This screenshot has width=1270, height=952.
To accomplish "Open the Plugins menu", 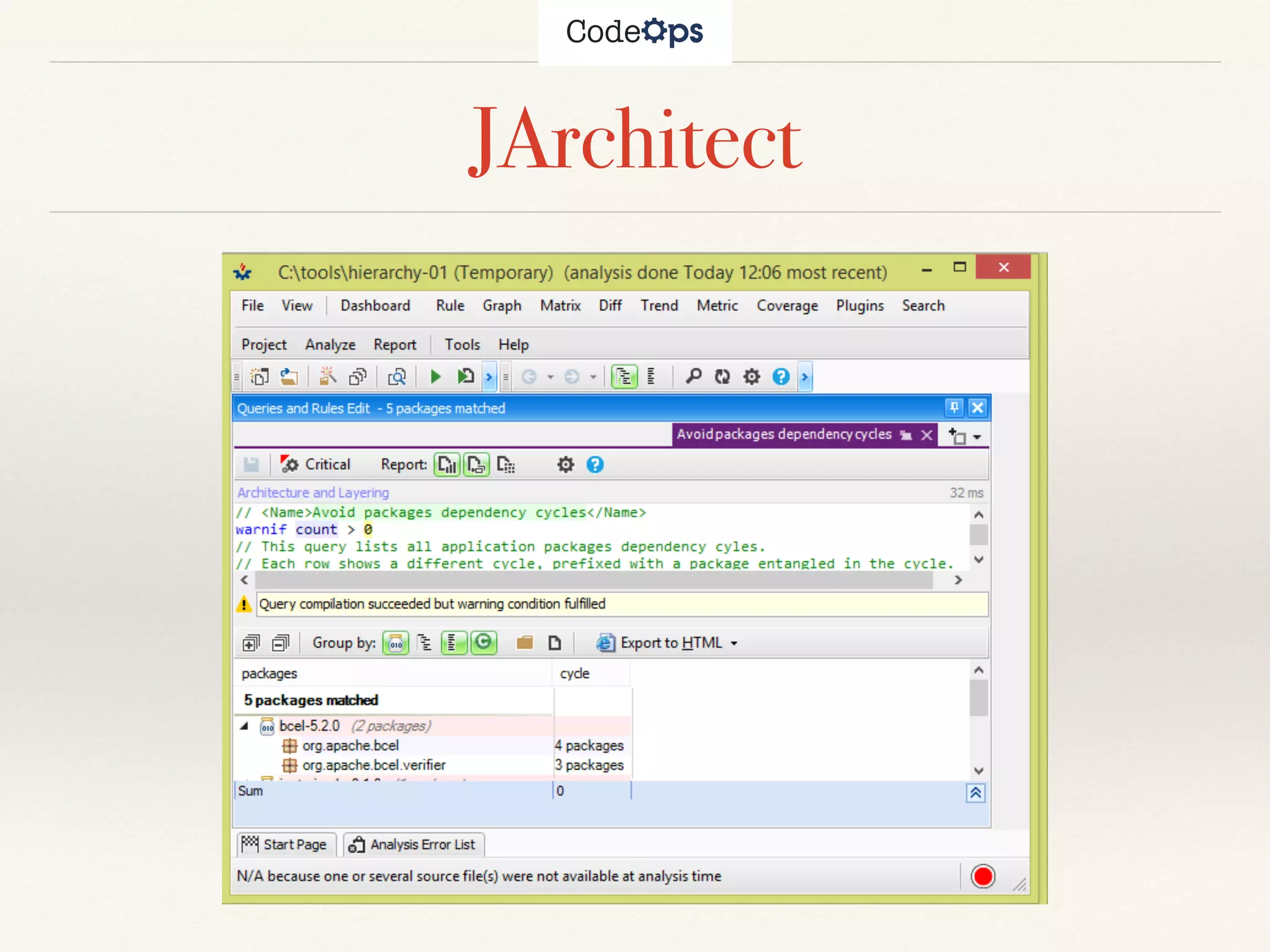I will [859, 306].
